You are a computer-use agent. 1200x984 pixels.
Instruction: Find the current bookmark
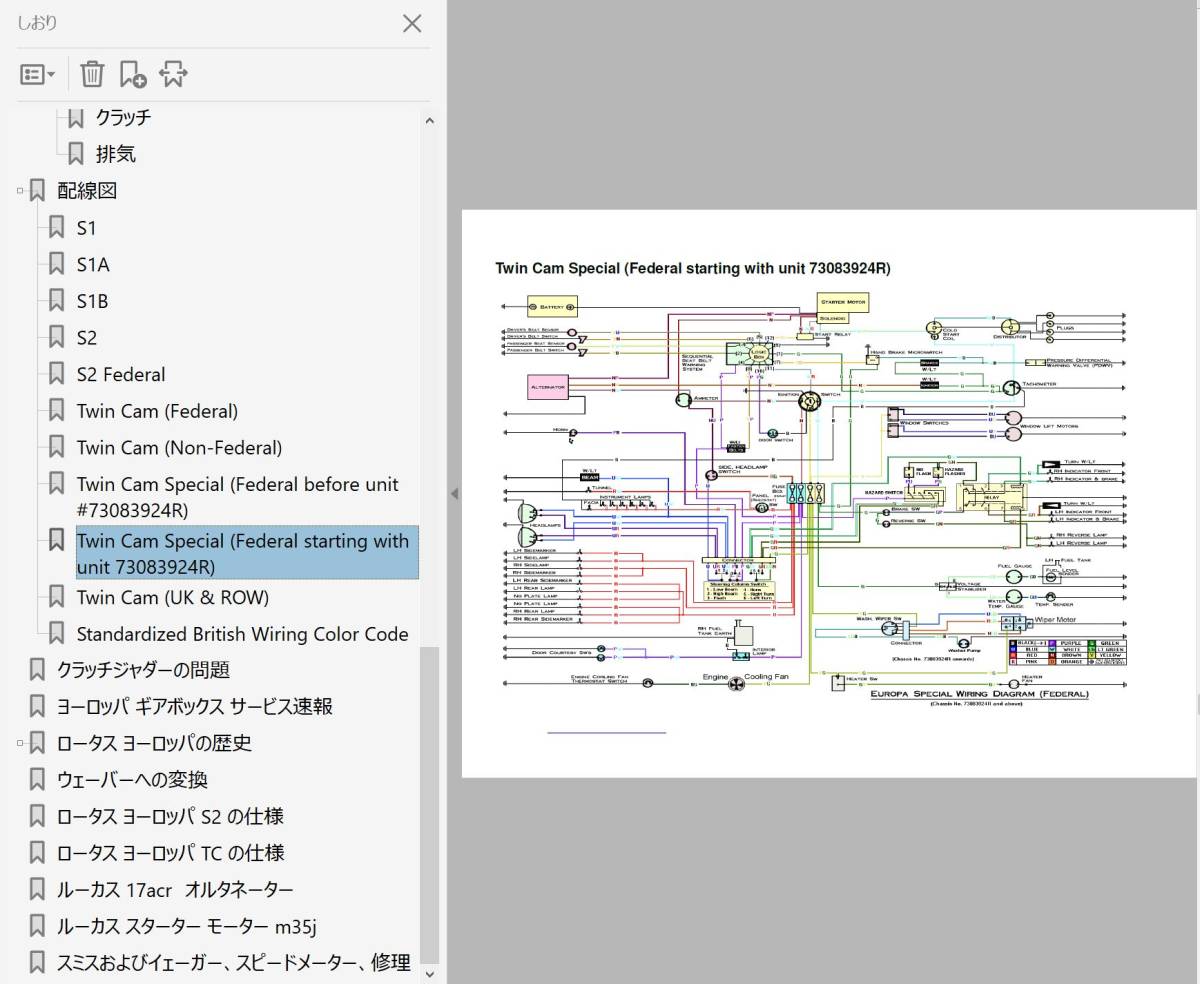click(174, 74)
